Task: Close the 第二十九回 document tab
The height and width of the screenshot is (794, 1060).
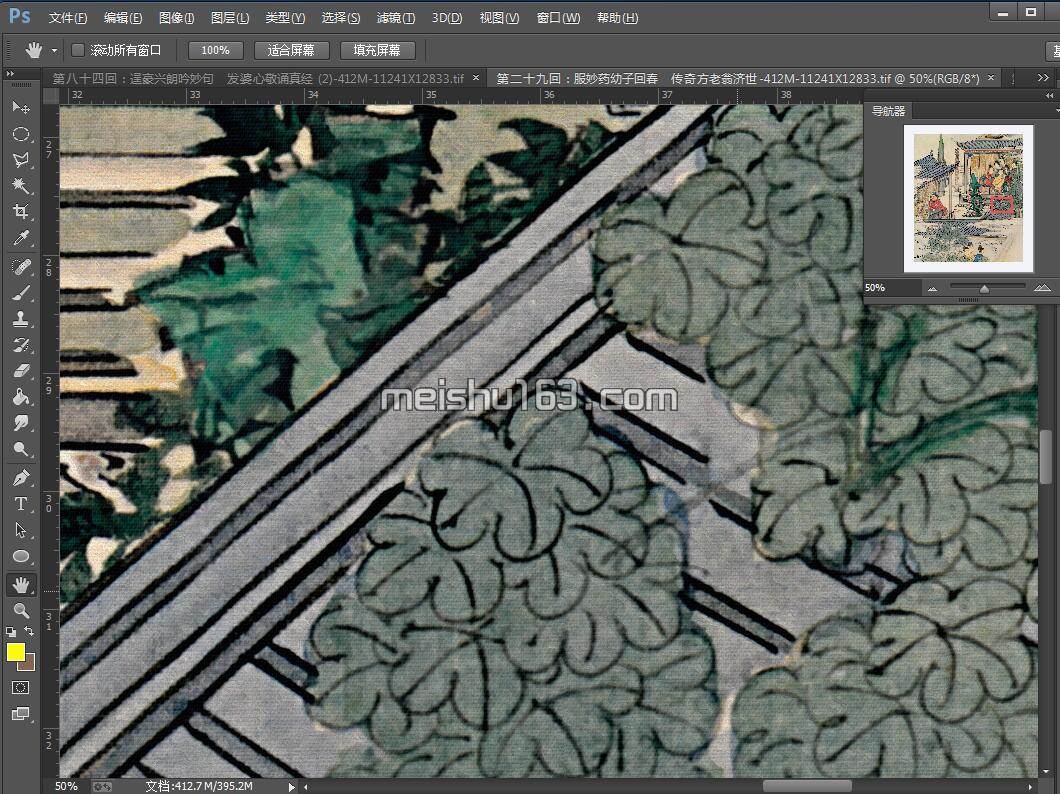Action: click(991, 78)
